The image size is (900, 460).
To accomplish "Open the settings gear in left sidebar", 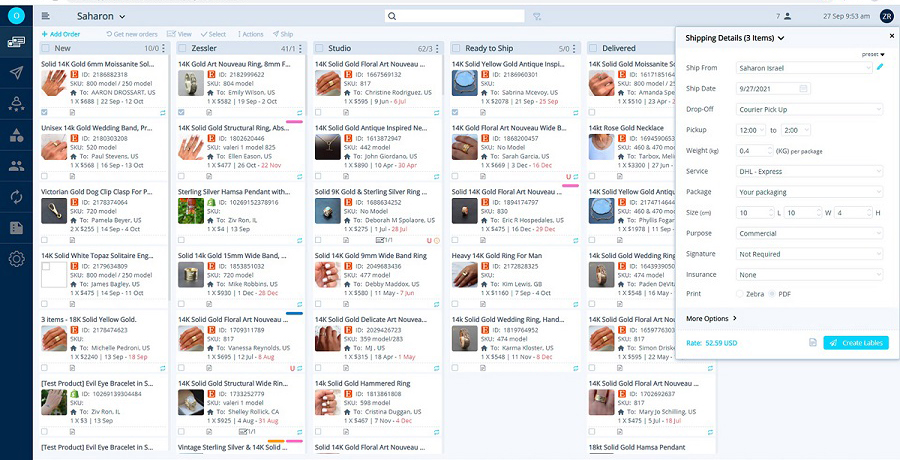I will coord(16,259).
